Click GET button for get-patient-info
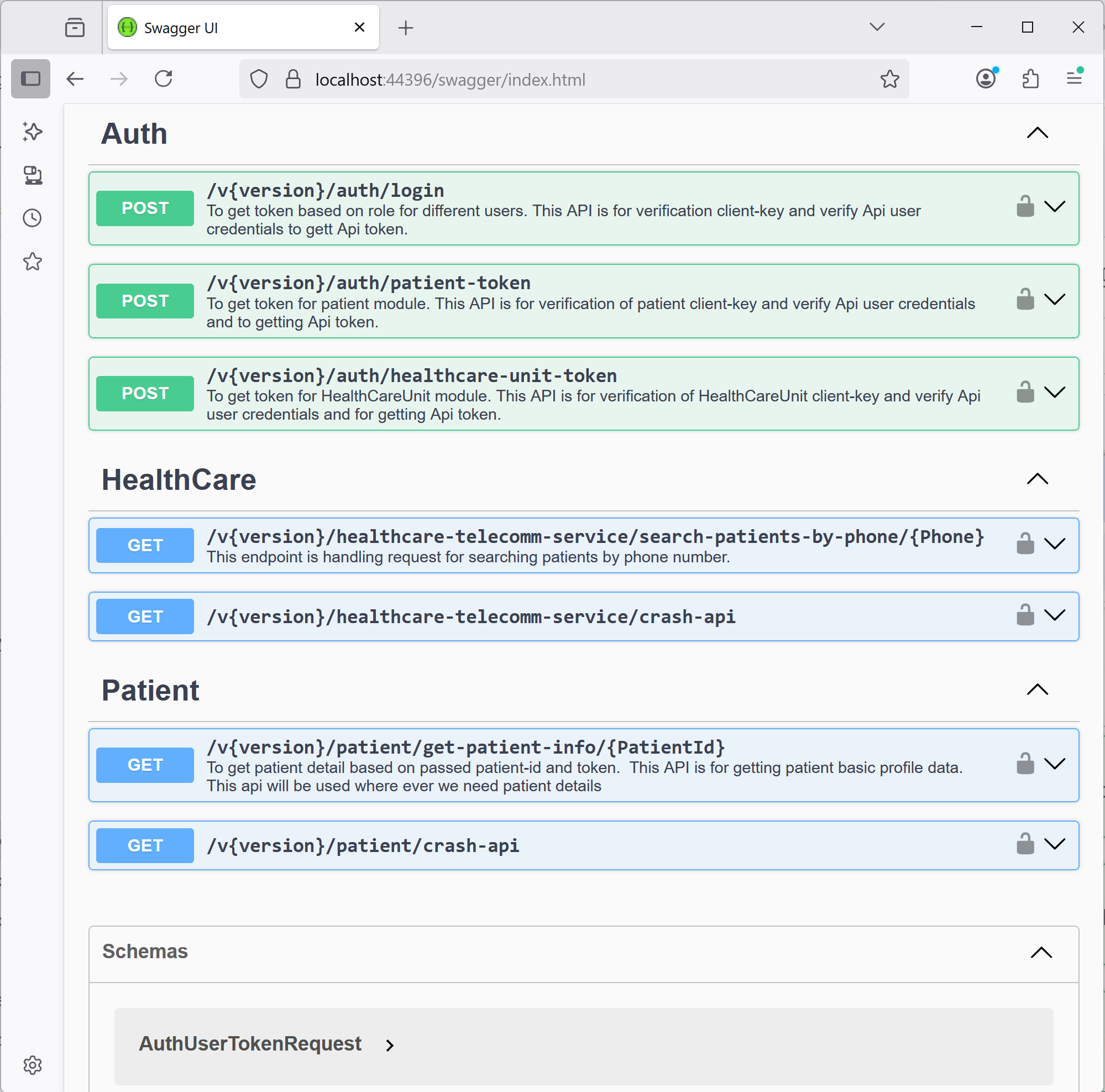 (145, 765)
